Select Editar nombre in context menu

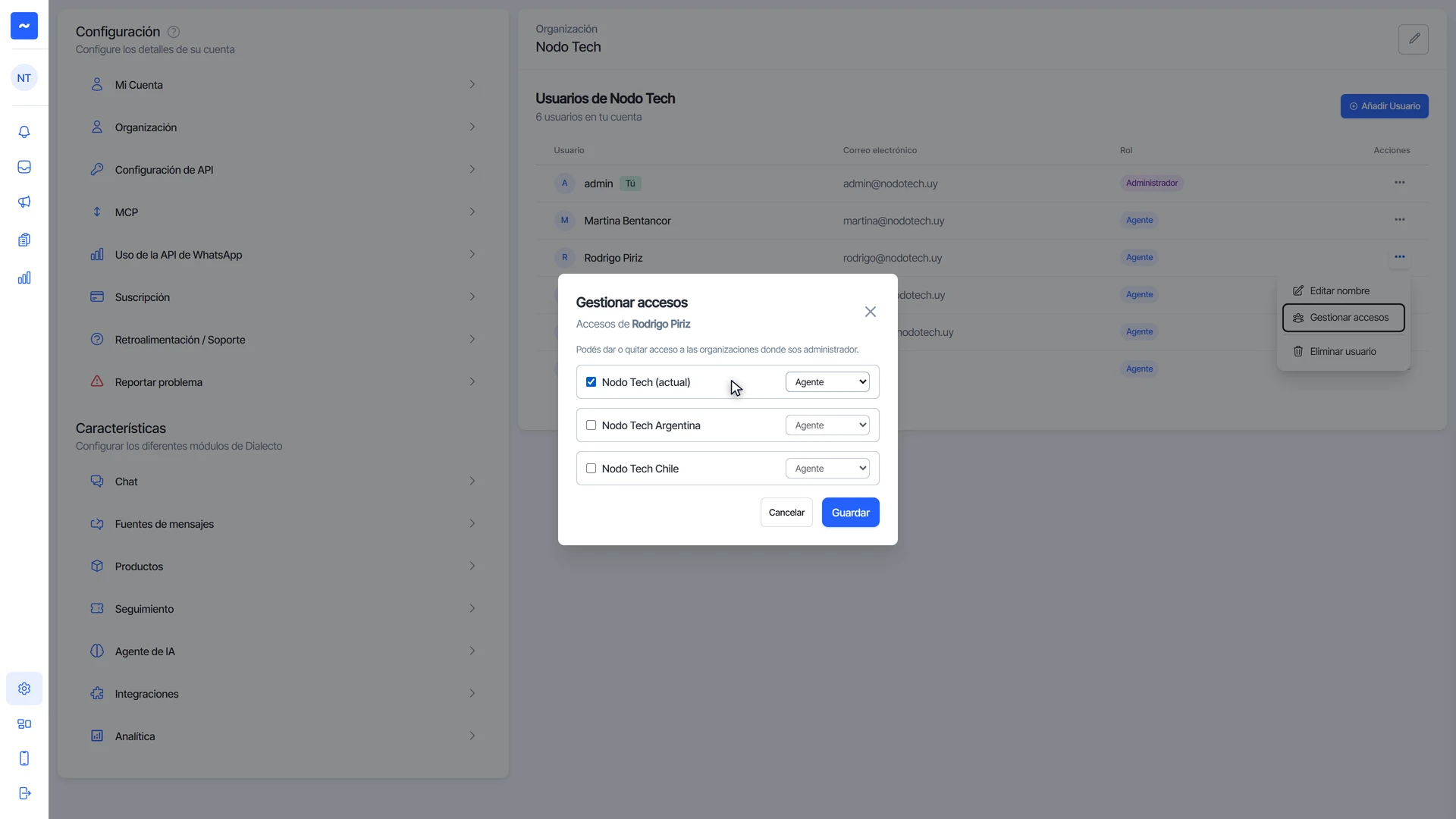click(1343, 291)
